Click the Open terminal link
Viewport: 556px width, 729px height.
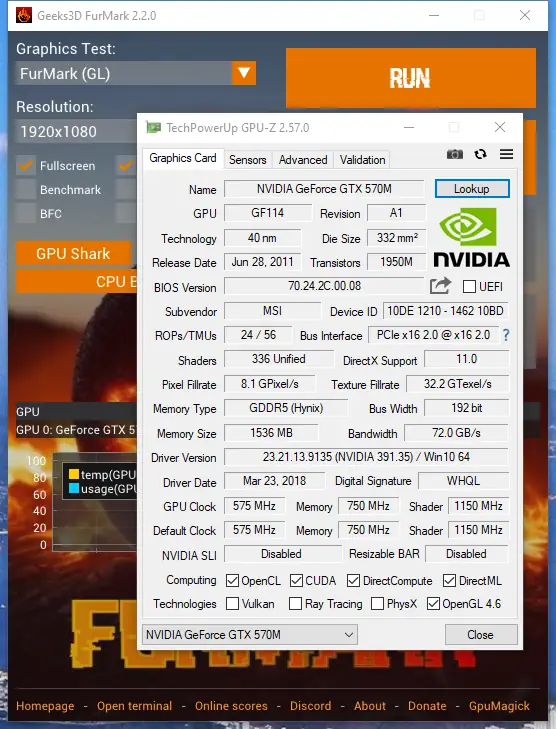pyautogui.click(x=134, y=706)
